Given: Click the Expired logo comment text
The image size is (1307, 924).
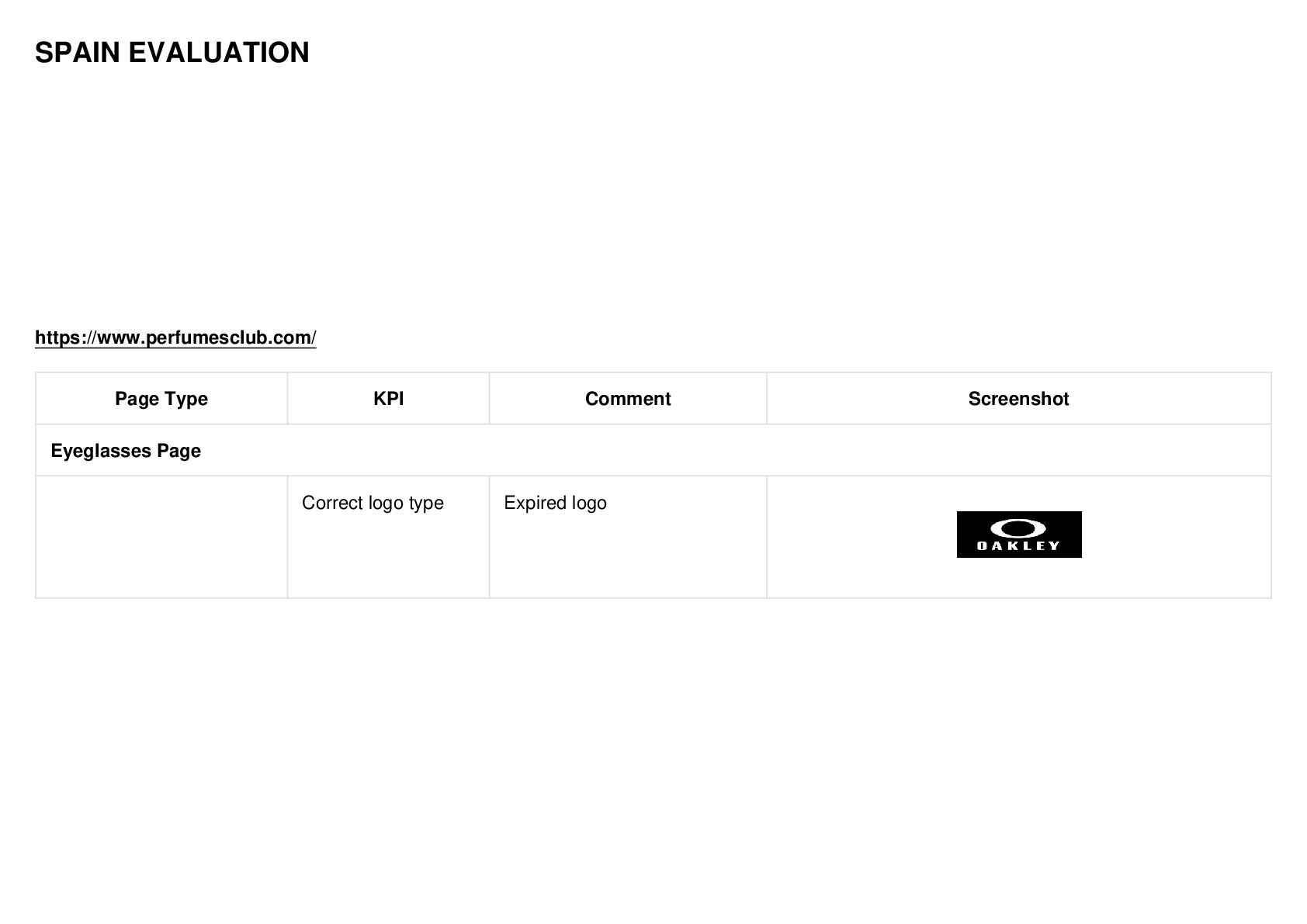Looking at the screenshot, I should click(x=555, y=503).
